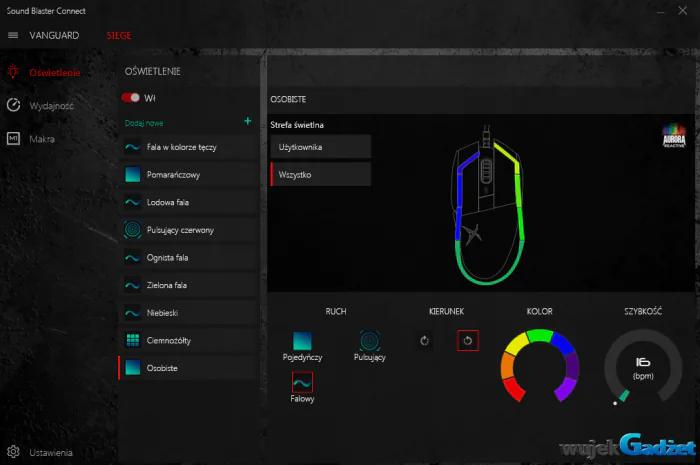Screen dimensions: 700x465
Task: Select the Pomarańczowy preset
Action: coord(189,174)
